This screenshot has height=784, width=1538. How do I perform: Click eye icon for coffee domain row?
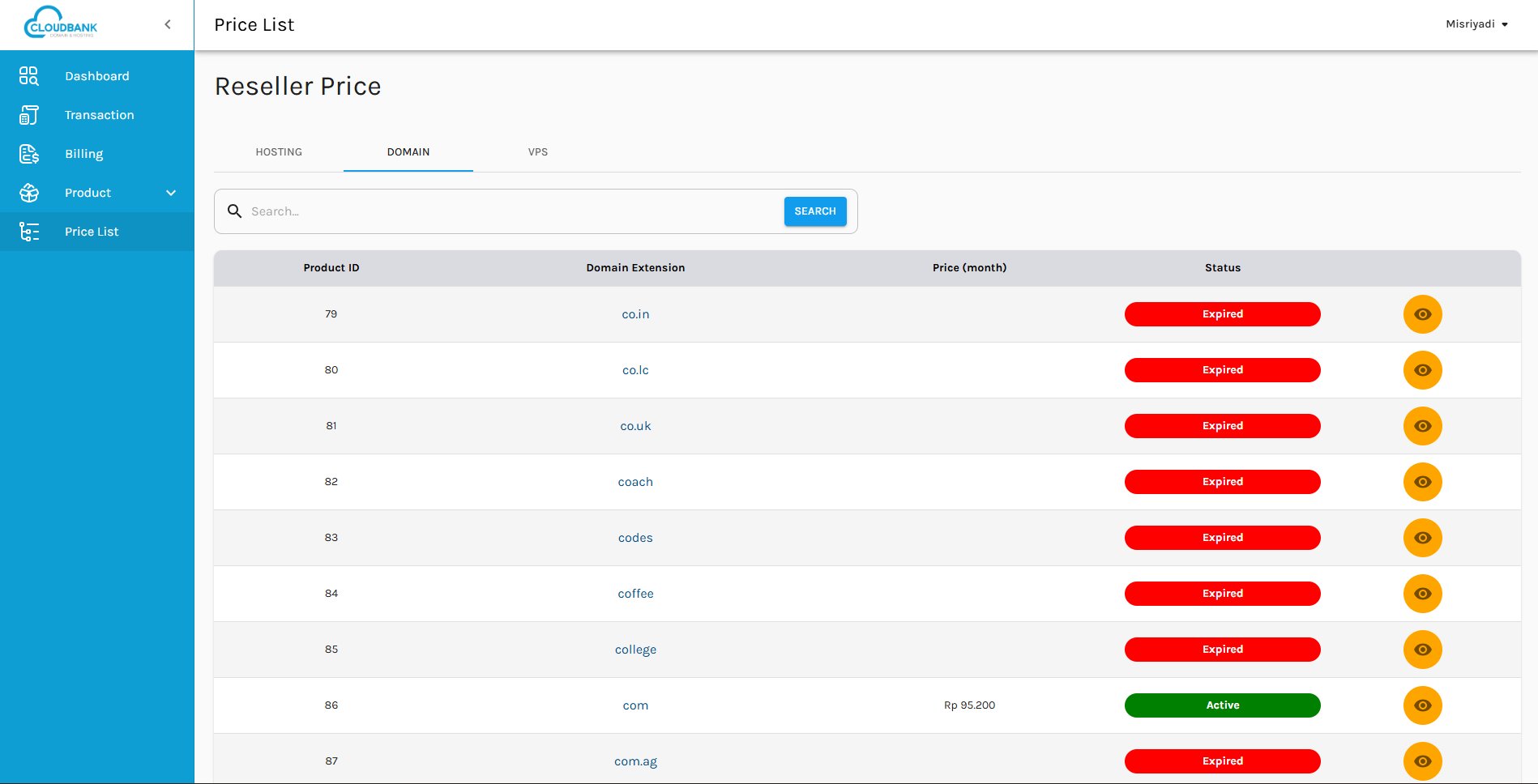click(x=1422, y=594)
